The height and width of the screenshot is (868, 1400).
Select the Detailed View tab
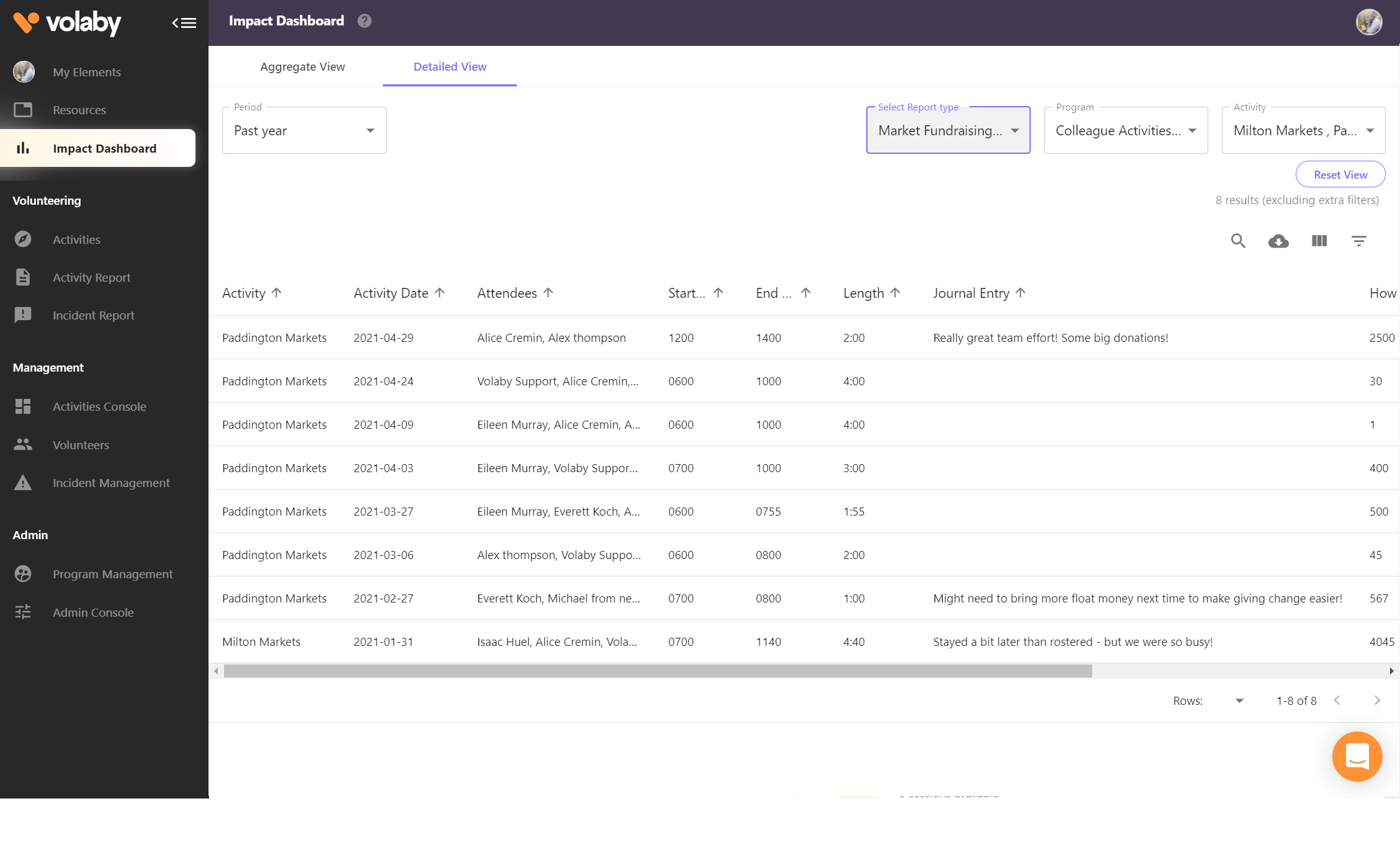point(450,66)
